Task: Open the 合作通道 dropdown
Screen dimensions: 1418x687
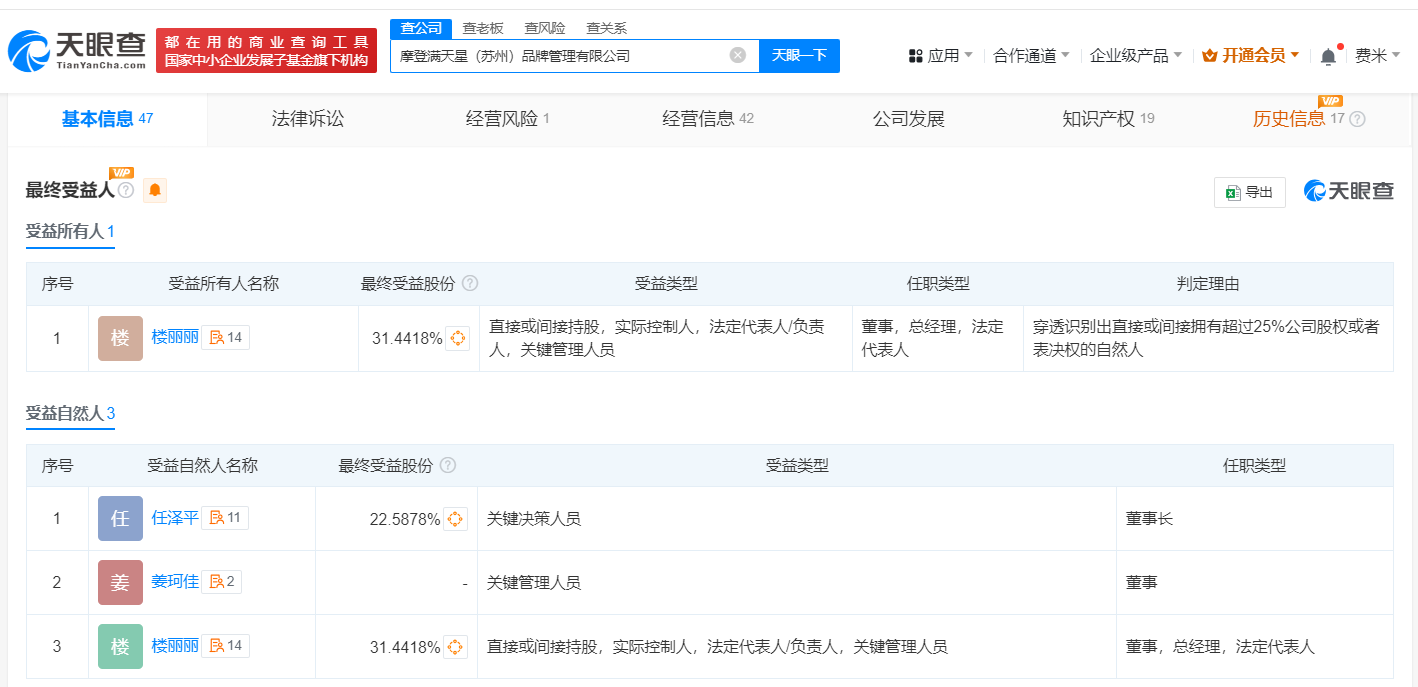Action: click(x=1031, y=56)
